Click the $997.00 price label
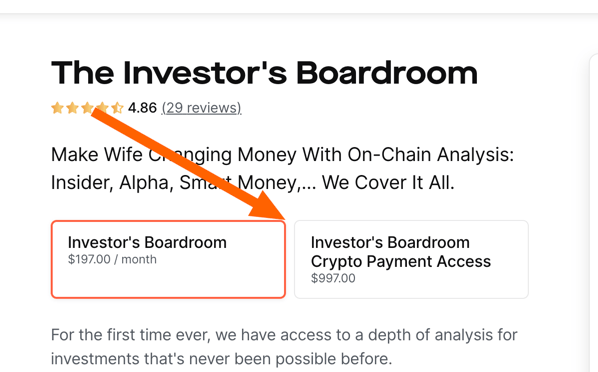Image resolution: width=598 pixels, height=372 pixels. click(333, 278)
